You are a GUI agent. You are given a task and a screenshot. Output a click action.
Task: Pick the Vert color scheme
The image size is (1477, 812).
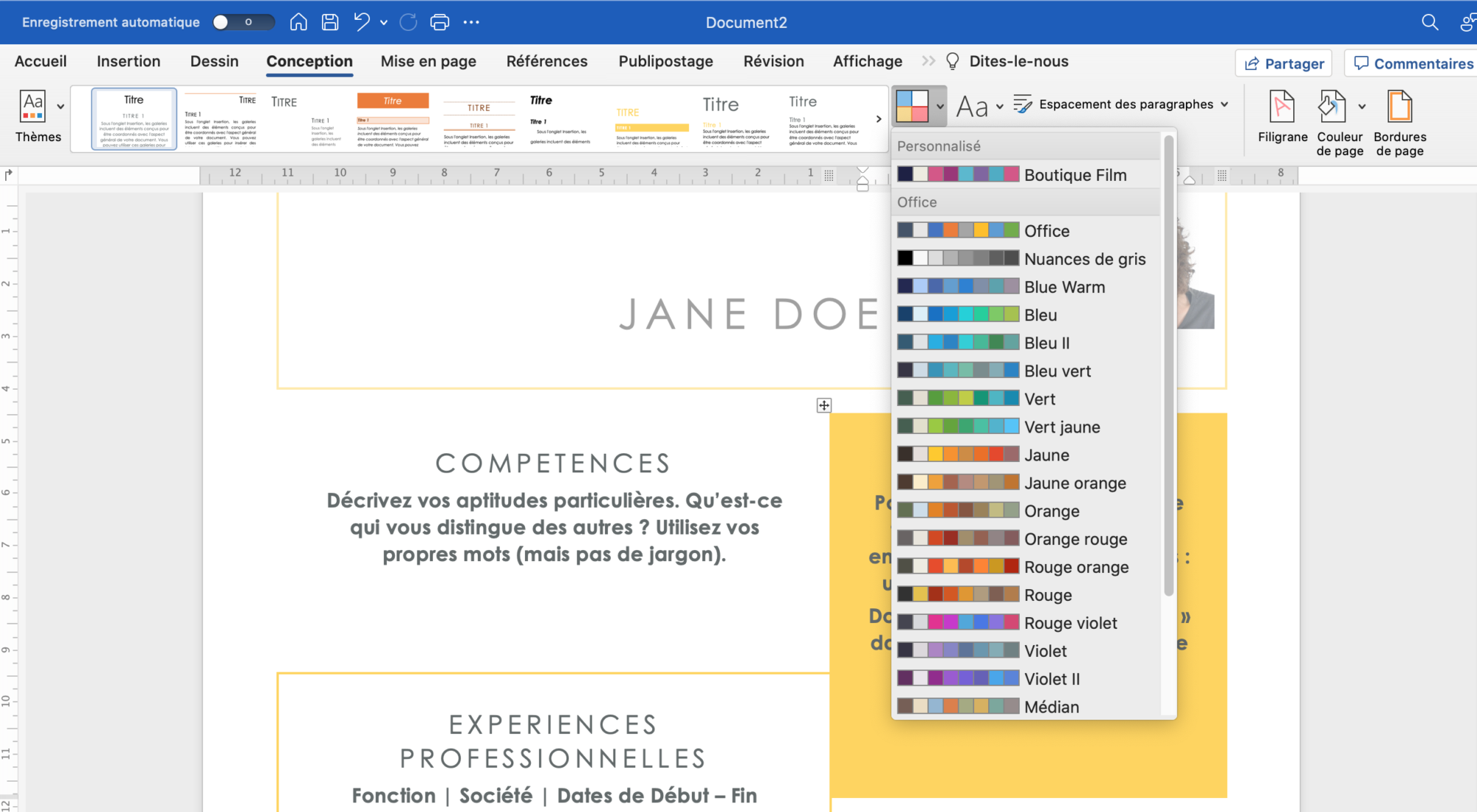pyautogui.click(x=1026, y=399)
